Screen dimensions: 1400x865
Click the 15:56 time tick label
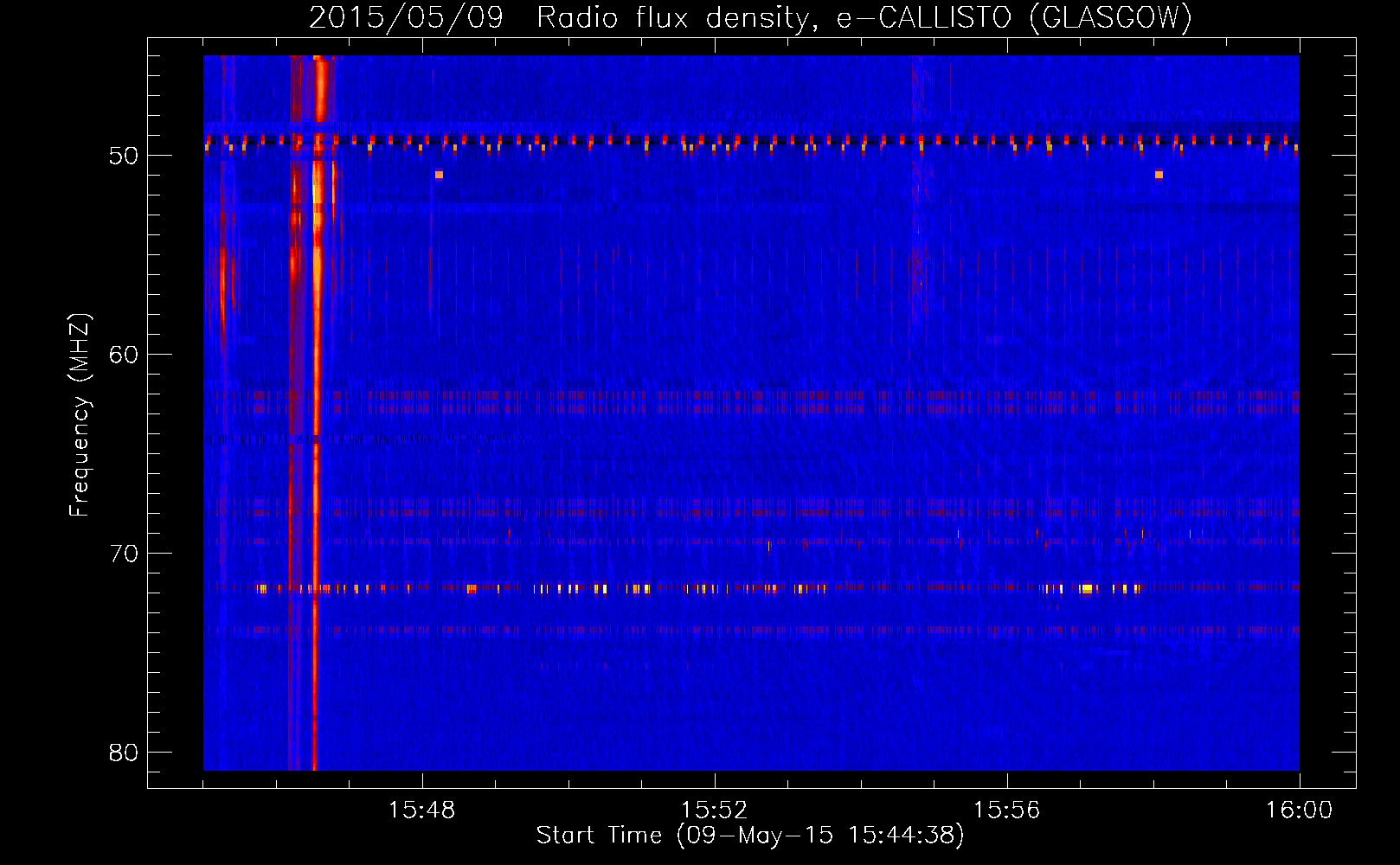click(1006, 811)
